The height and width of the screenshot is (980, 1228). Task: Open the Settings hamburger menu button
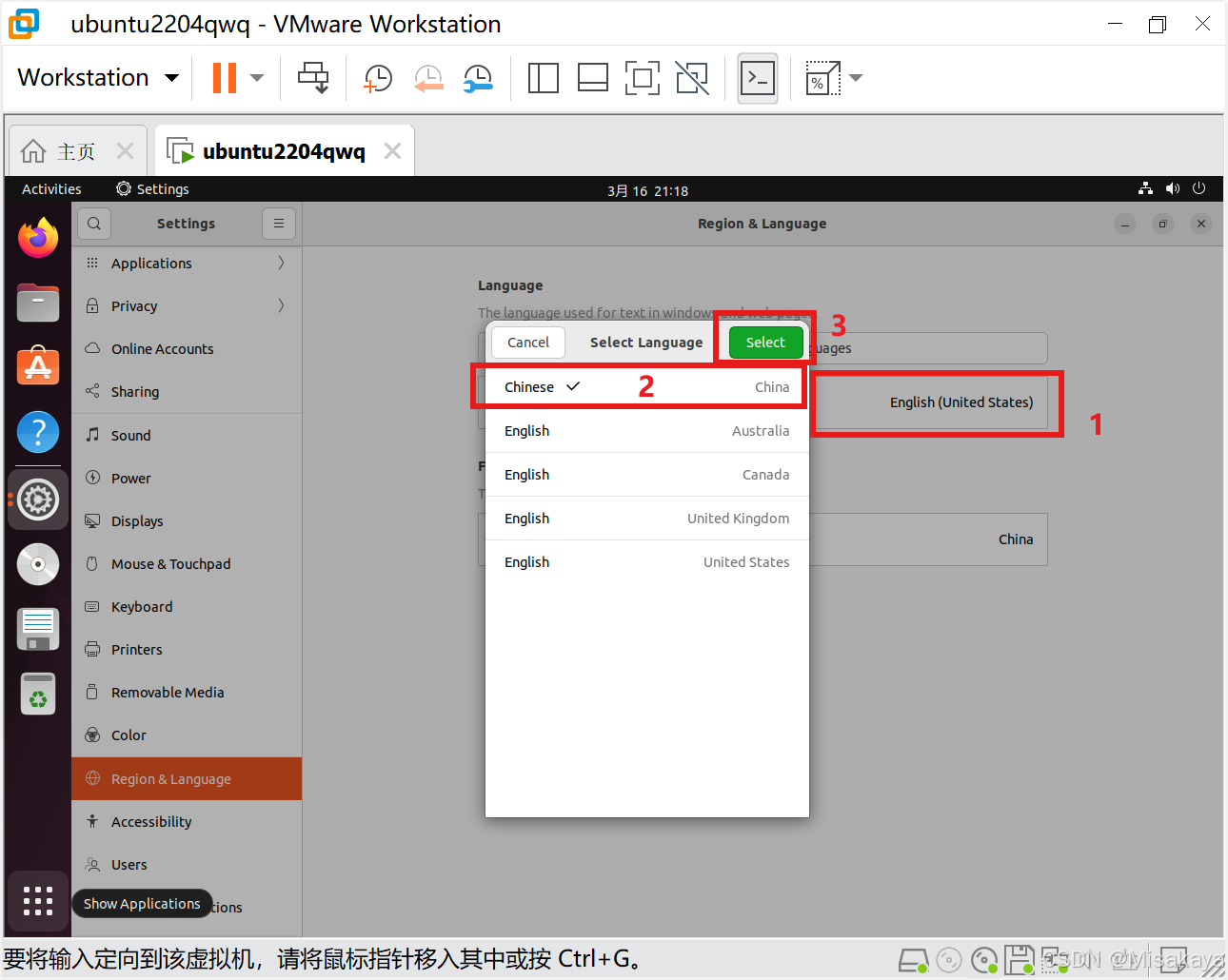pos(279,224)
